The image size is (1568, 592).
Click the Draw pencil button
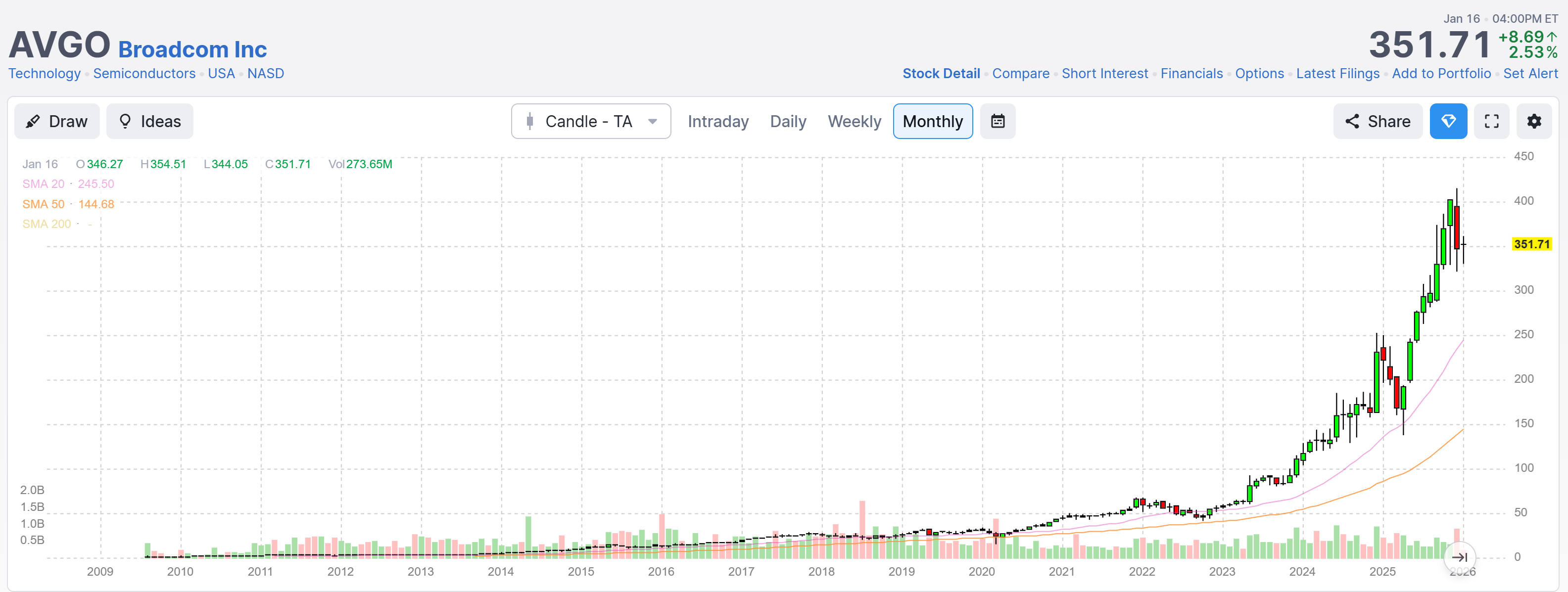56,121
